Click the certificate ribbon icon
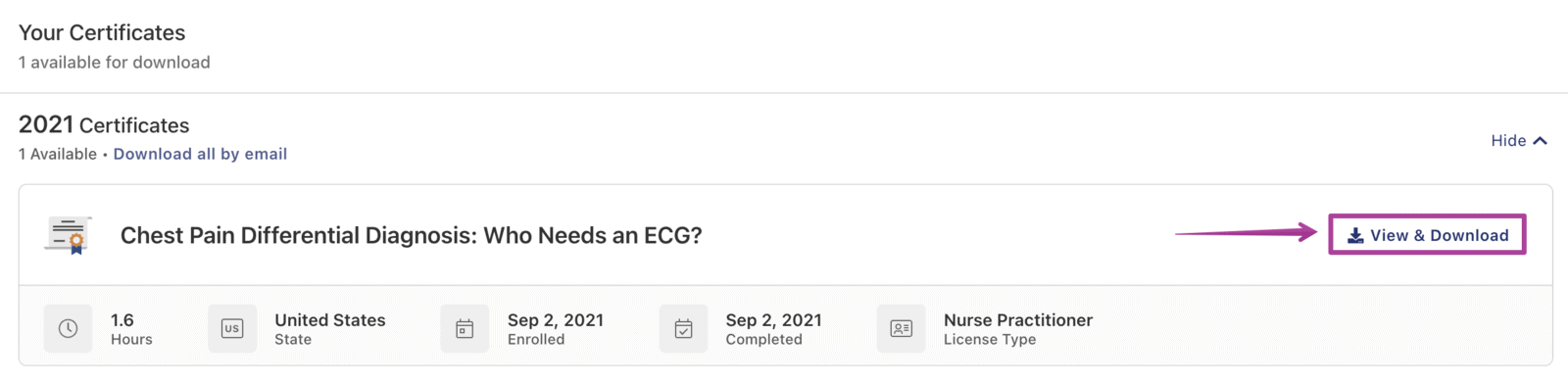This screenshot has height=382, width=1568. 69,235
